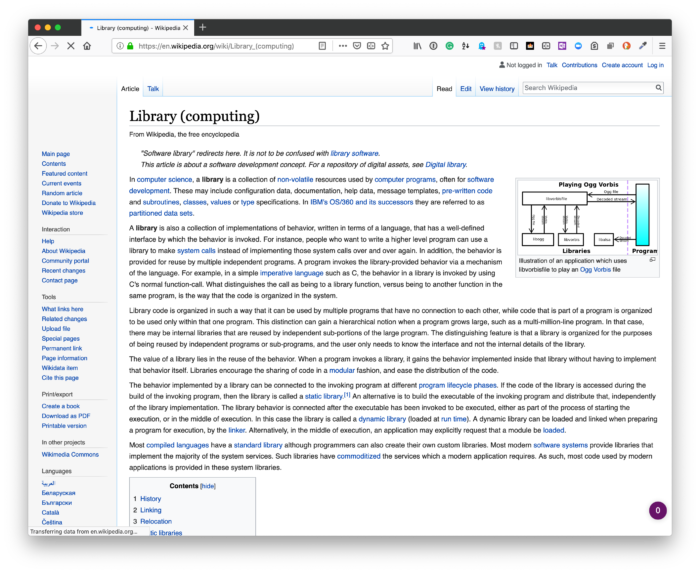This screenshot has width=700, height=573.
Task: Follow the library software hatnote link
Action: click(354, 154)
